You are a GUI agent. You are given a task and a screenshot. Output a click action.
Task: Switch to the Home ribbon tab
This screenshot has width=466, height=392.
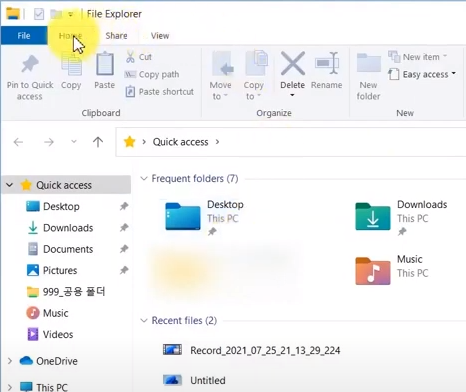click(70, 35)
